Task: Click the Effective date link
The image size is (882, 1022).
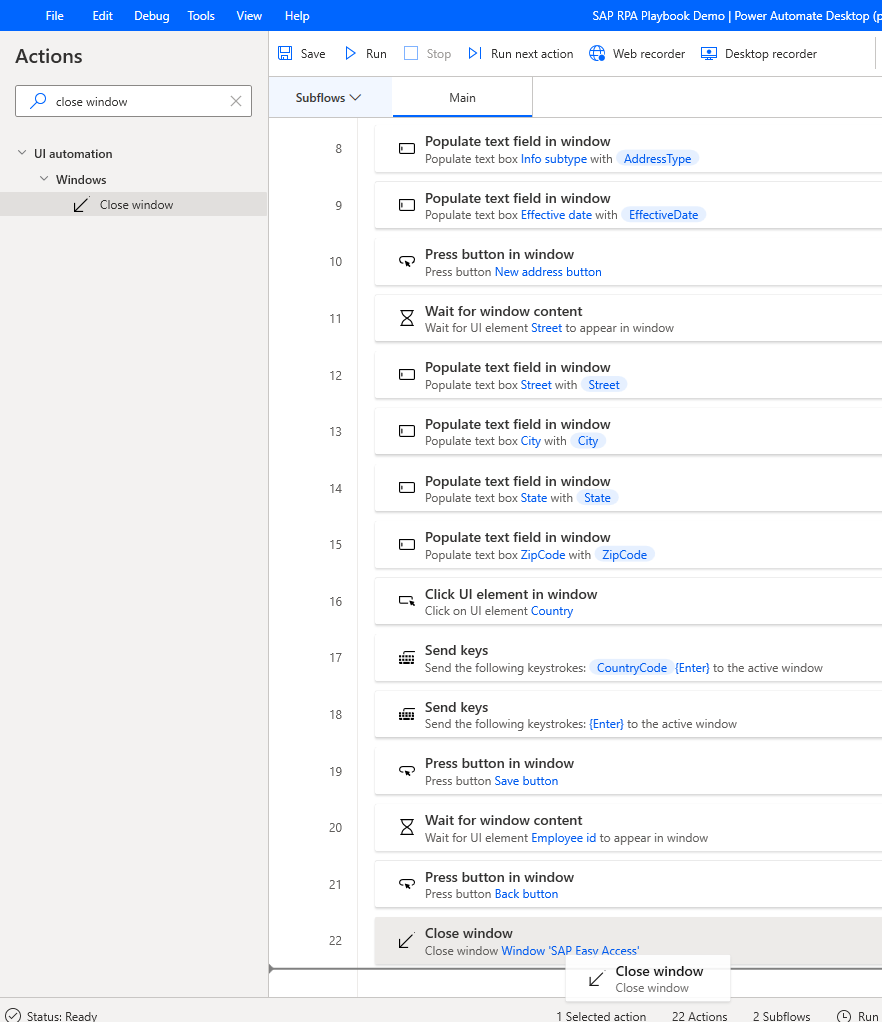Action: point(556,214)
